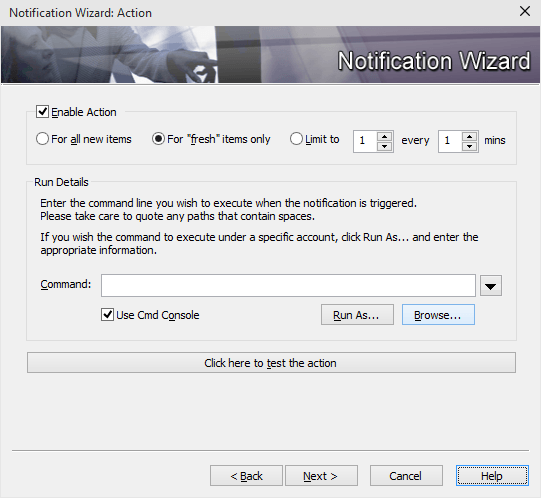541x498 pixels.
Task: Click here to test the action
Action: 271,363
